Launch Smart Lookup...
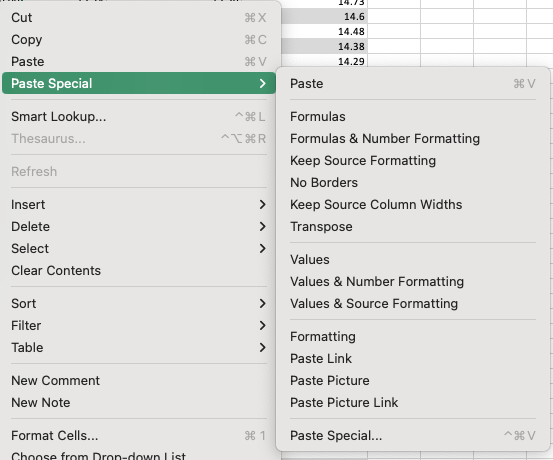This screenshot has width=553, height=460. click(139, 116)
